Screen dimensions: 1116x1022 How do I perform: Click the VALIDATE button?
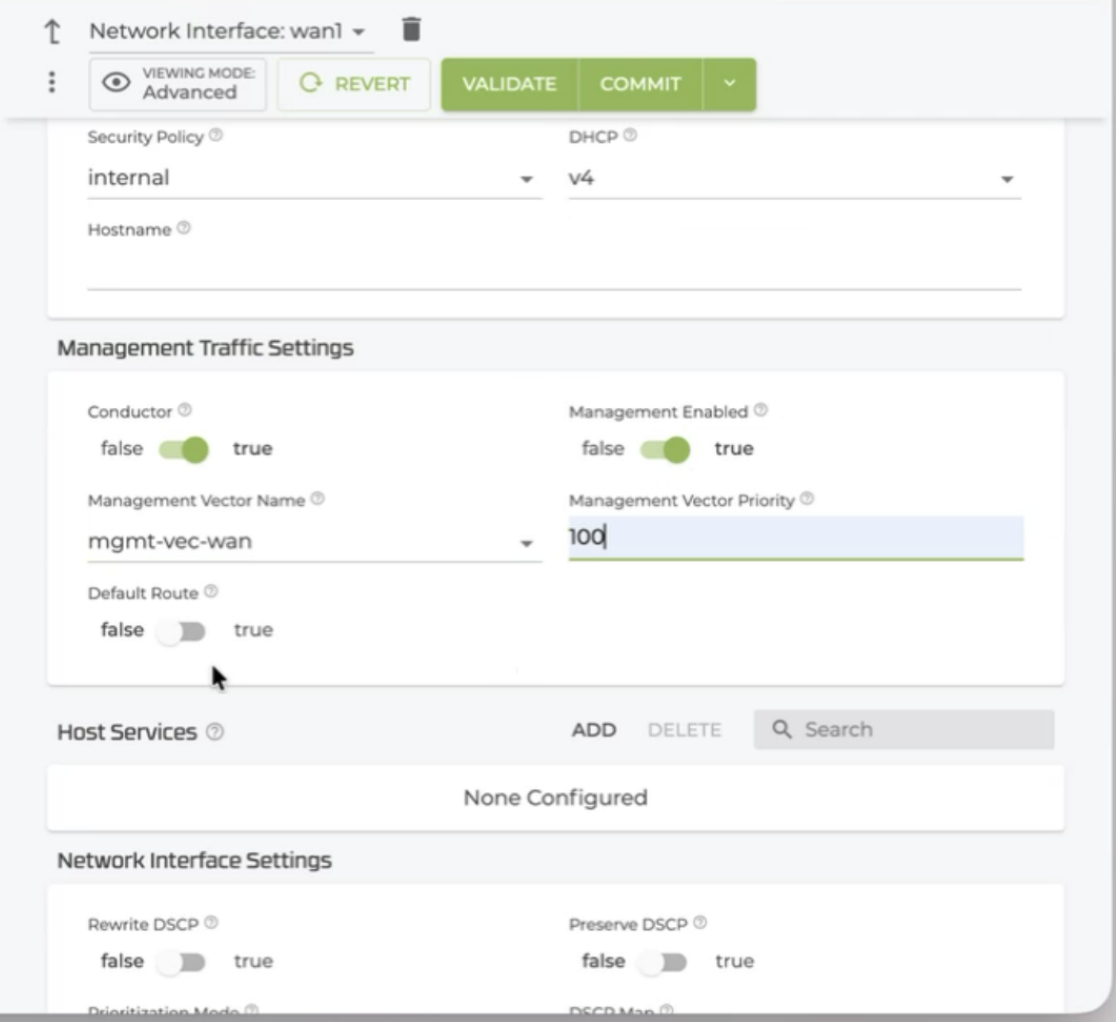pyautogui.click(x=510, y=84)
